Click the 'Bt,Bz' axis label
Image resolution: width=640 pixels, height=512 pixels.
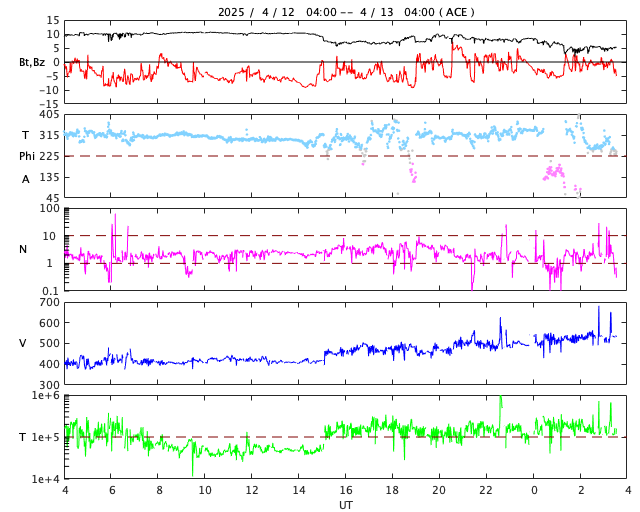tap(32, 62)
